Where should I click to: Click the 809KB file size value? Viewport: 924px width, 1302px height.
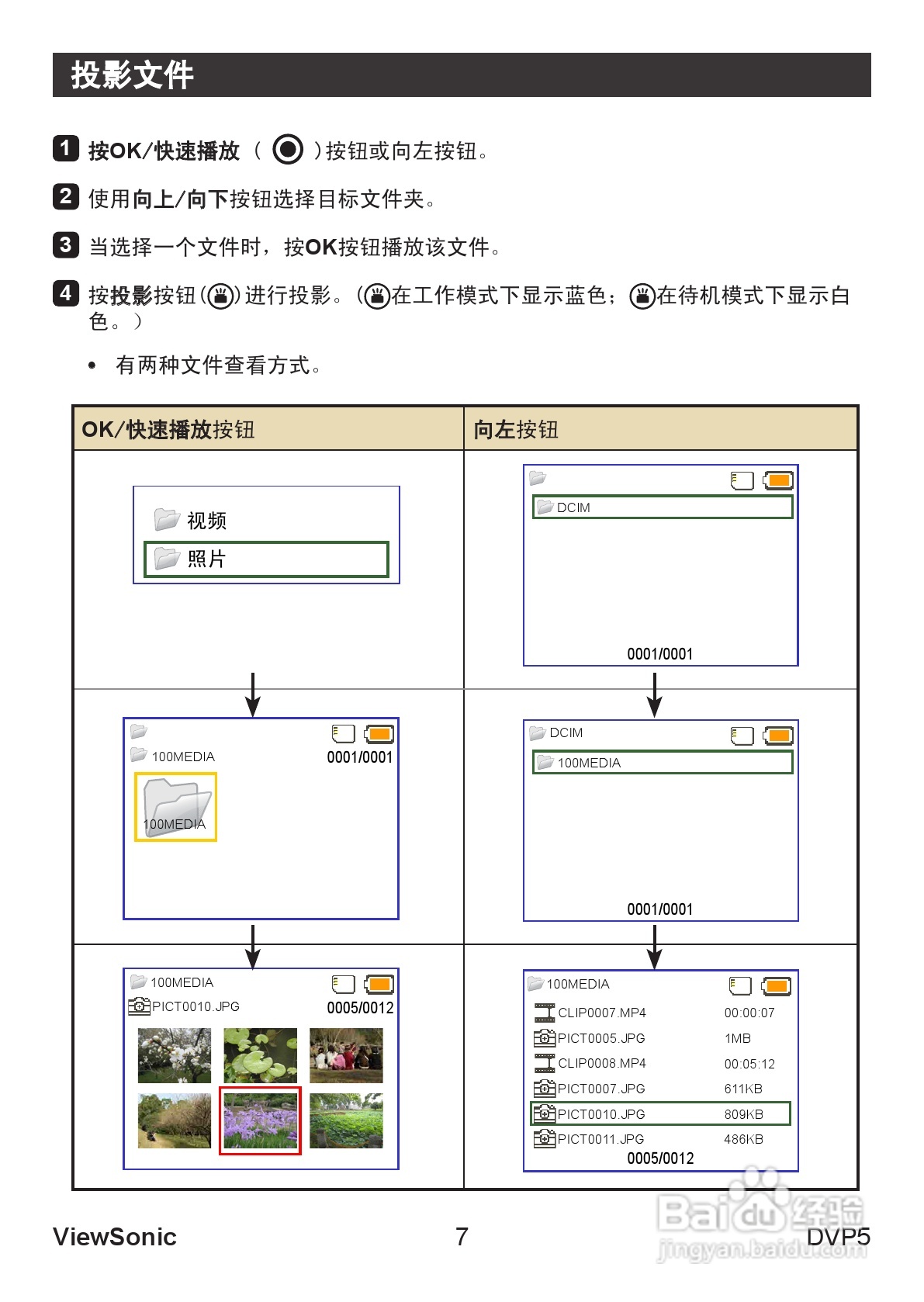[744, 1114]
